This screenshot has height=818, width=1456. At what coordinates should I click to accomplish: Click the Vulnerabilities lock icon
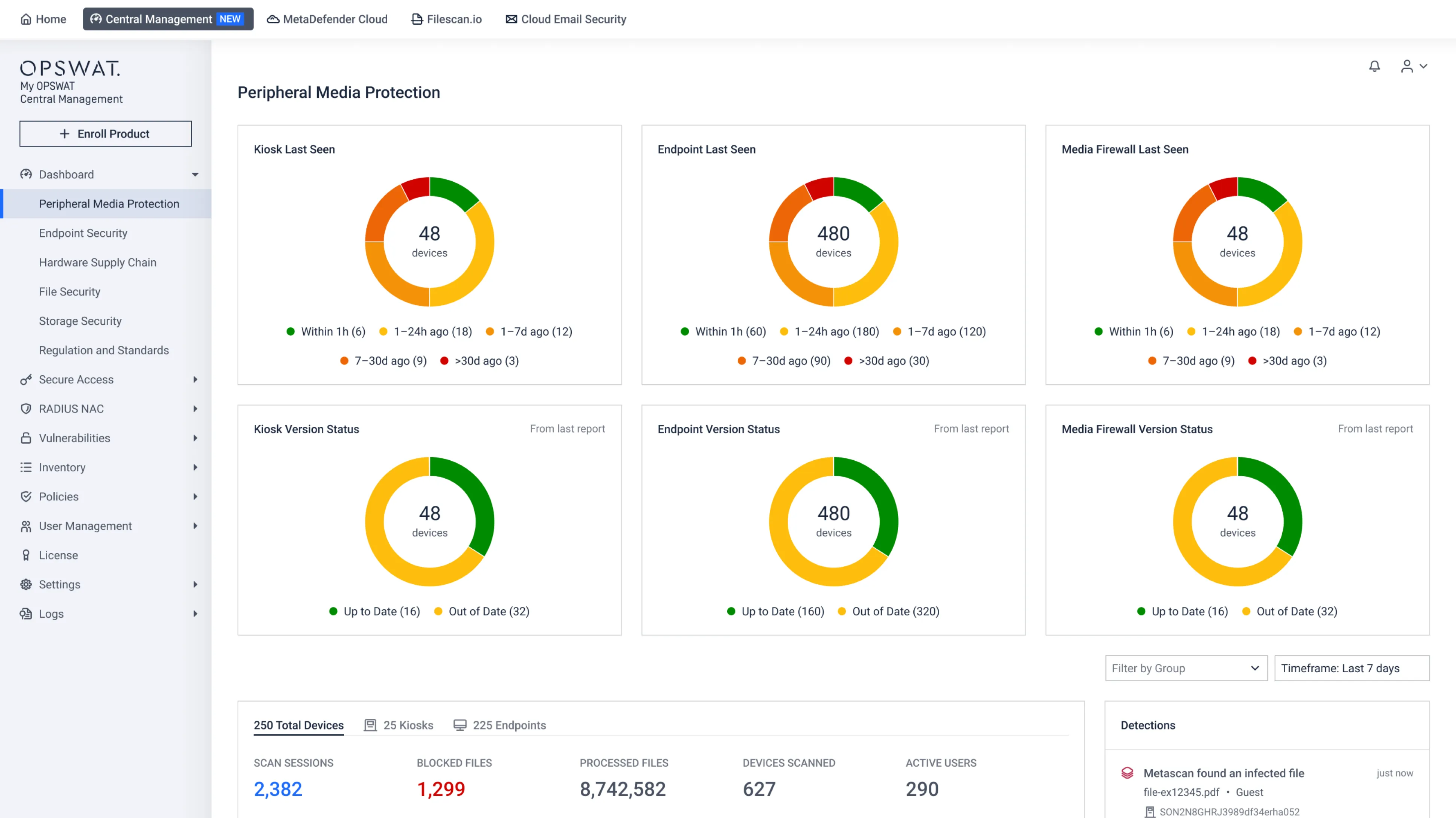click(x=26, y=438)
